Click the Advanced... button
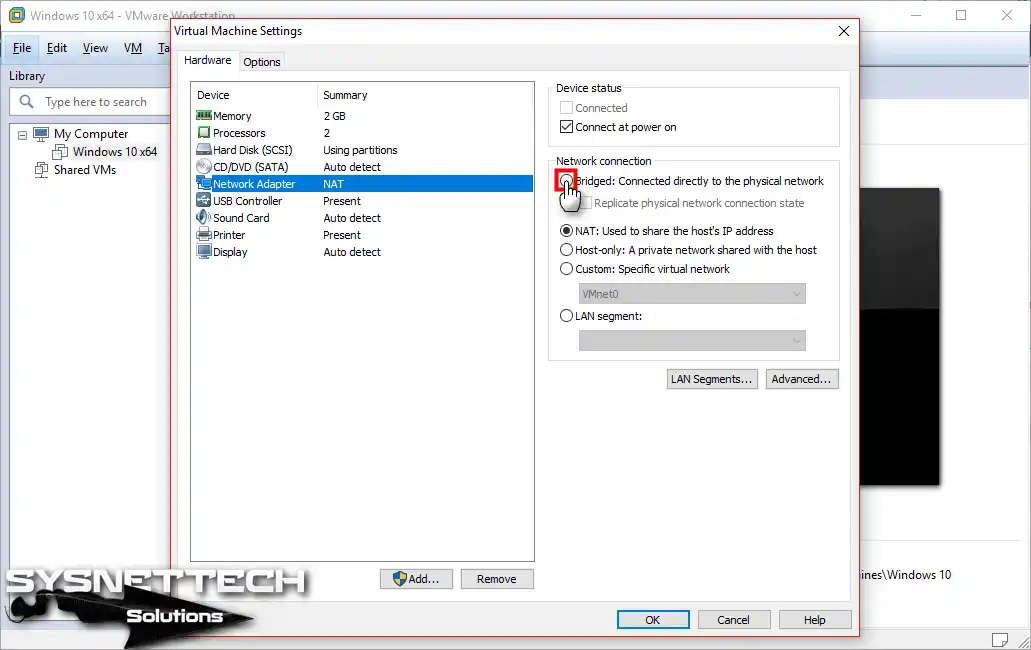The height and width of the screenshot is (650, 1031). click(802, 379)
